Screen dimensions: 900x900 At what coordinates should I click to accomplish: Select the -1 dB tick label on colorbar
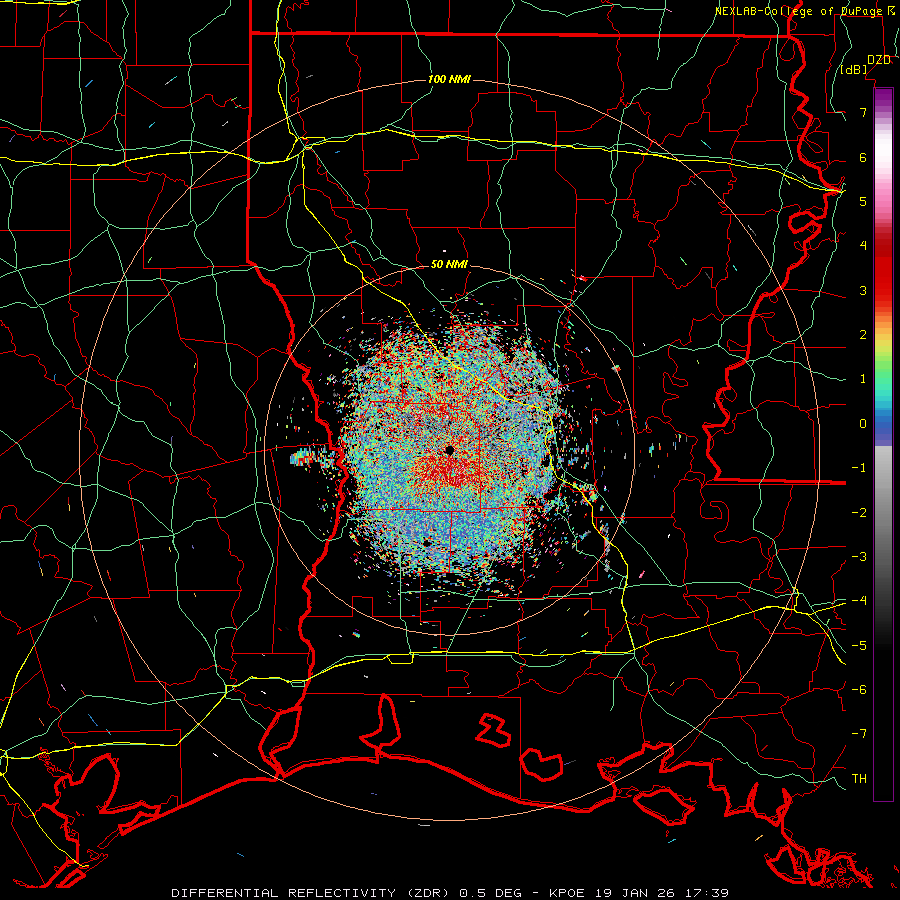point(859,468)
